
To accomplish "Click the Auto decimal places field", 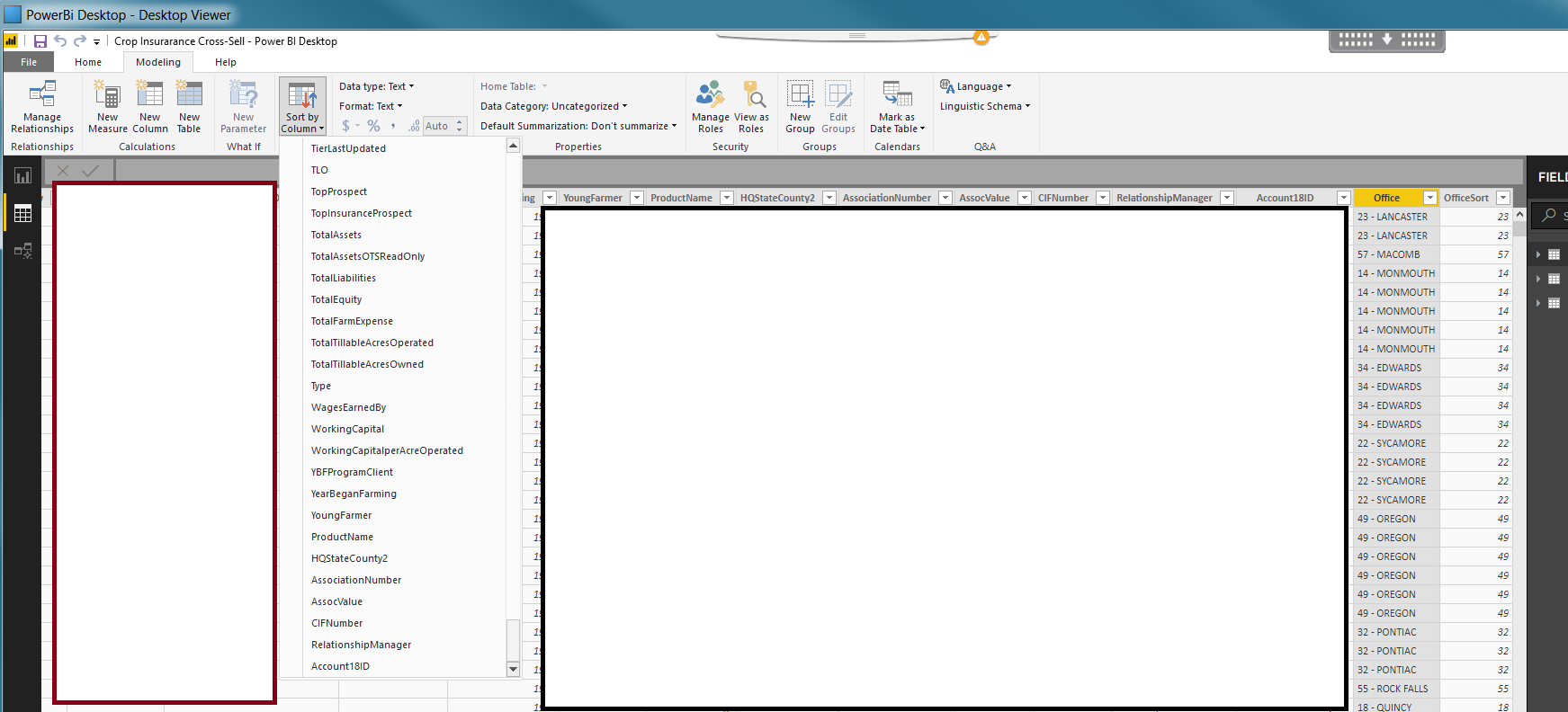I will click(444, 126).
